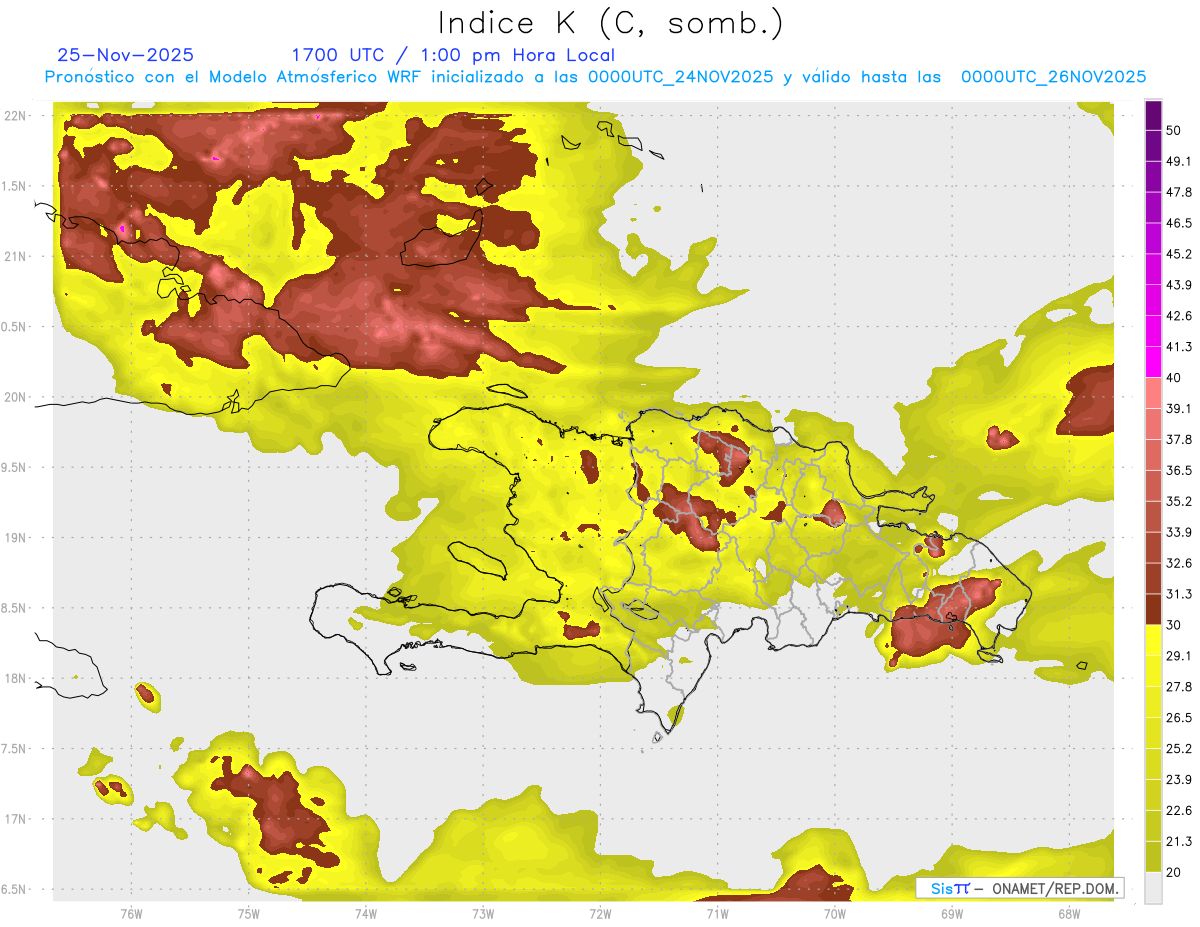This screenshot has height=927, width=1200.
Task: Click the '22N' latitude axis label
Action: [x=15, y=115]
